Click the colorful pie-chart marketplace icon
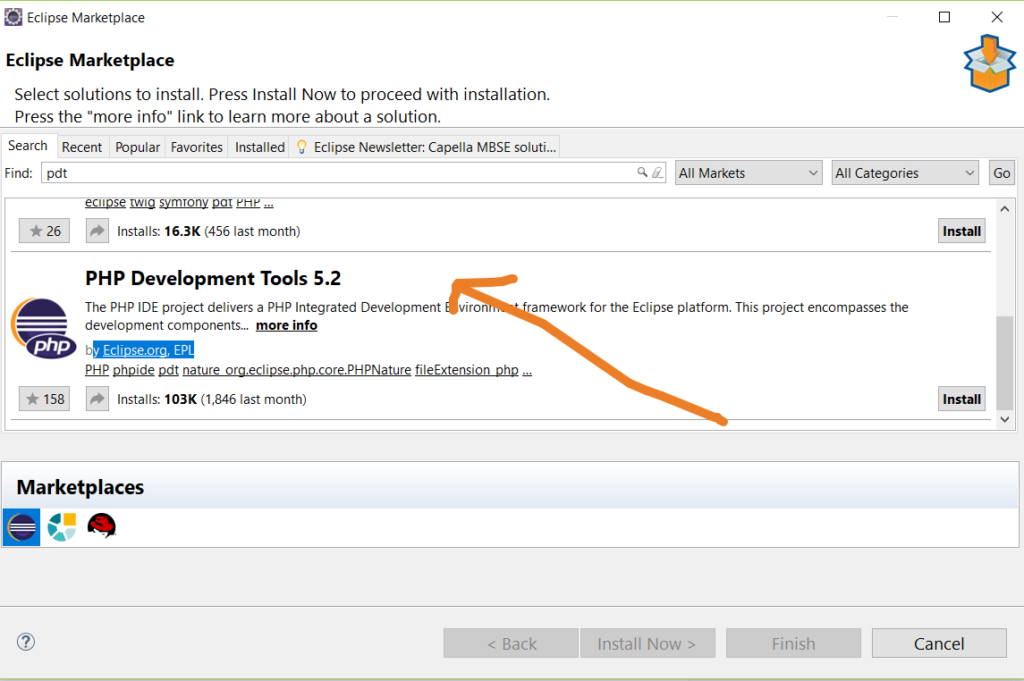 pos(60,527)
